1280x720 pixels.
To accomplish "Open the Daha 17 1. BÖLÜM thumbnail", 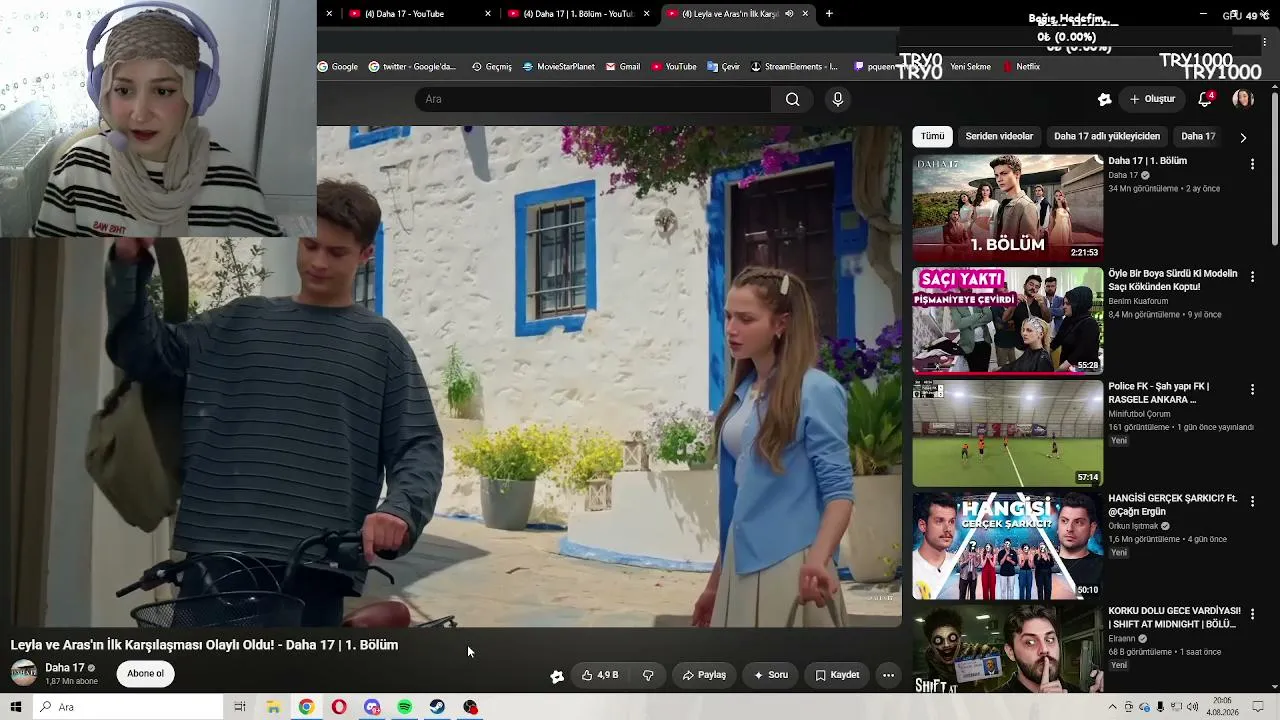I will [1007, 208].
